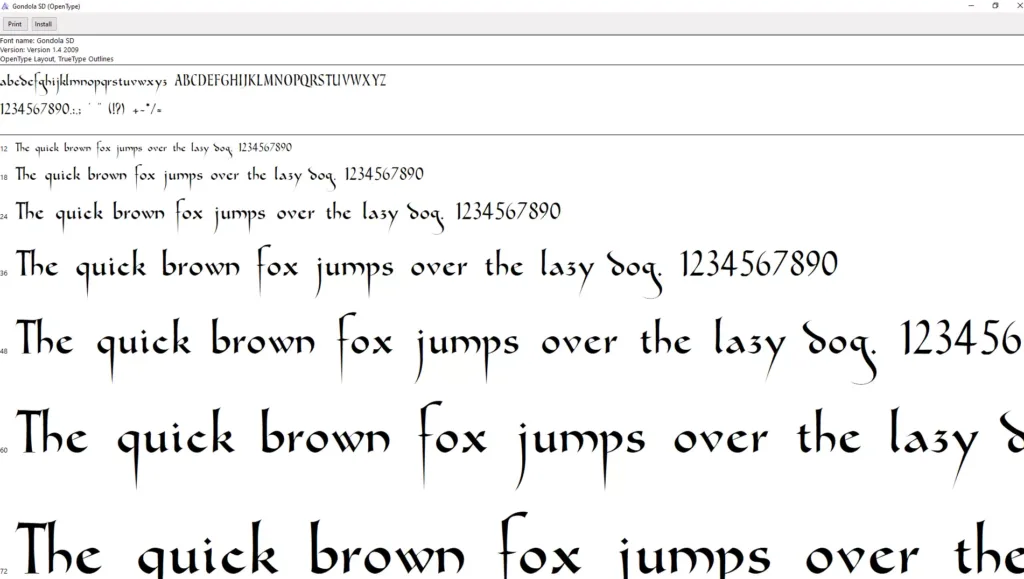
Task: Click the 36-point pangram sample line
Action: [426, 272]
